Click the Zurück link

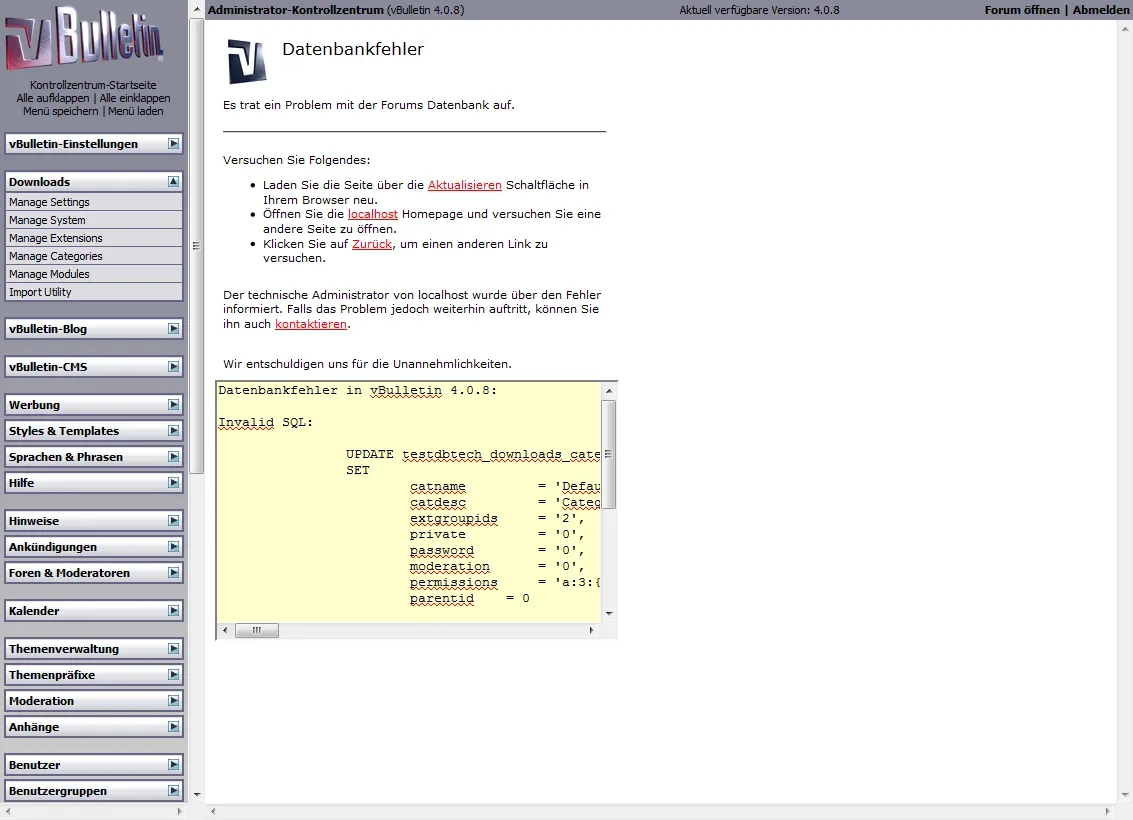pos(372,244)
